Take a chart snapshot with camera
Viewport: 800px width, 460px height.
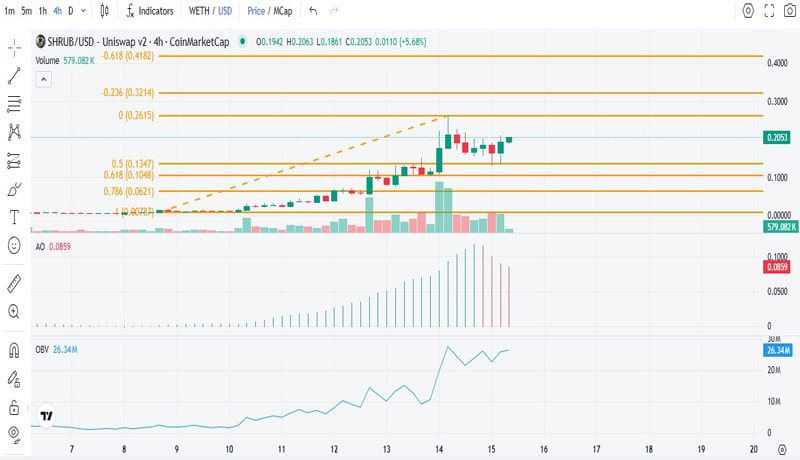(789, 11)
